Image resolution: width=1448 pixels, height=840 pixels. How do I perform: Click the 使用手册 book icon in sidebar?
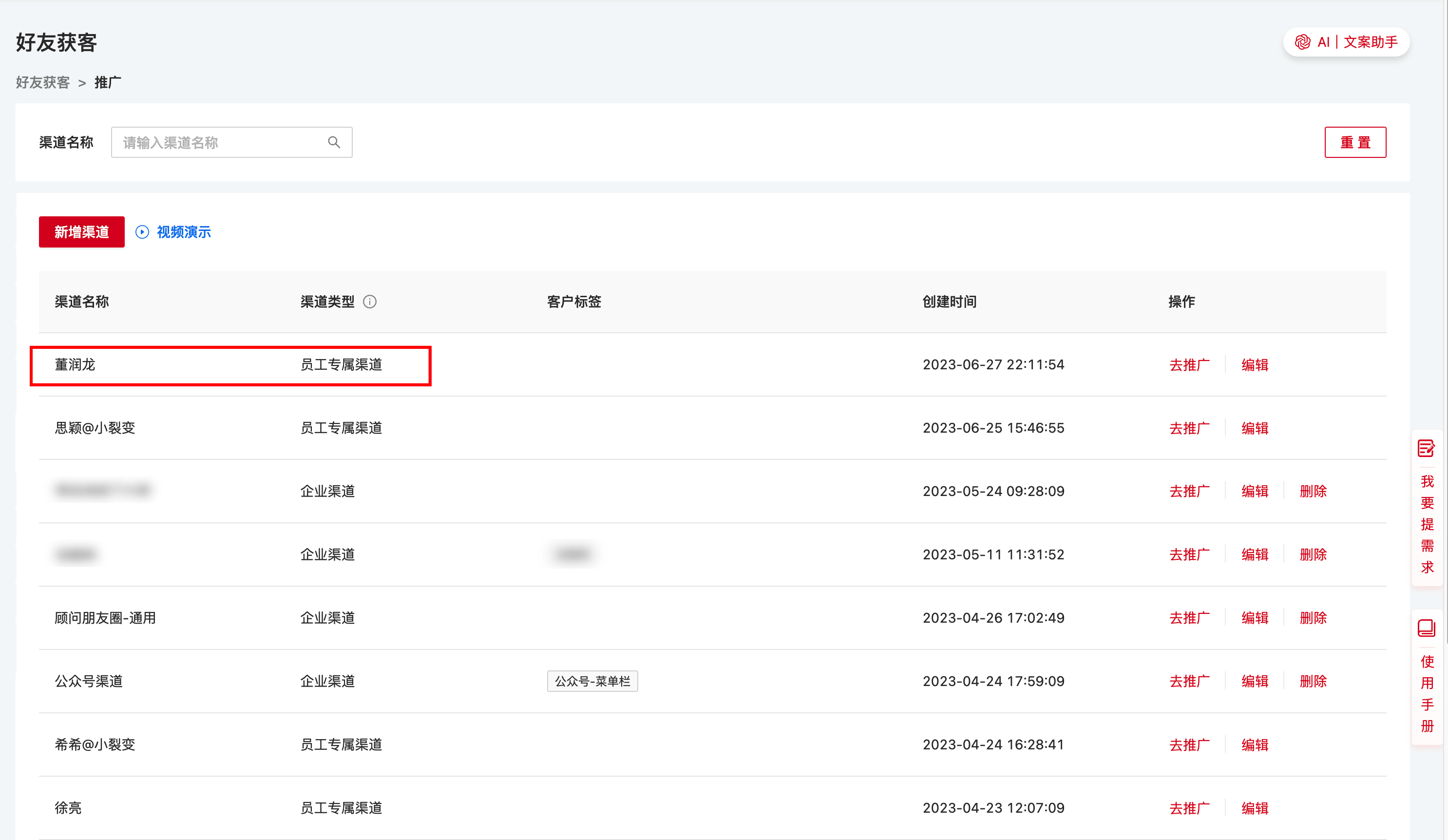pyautogui.click(x=1426, y=628)
